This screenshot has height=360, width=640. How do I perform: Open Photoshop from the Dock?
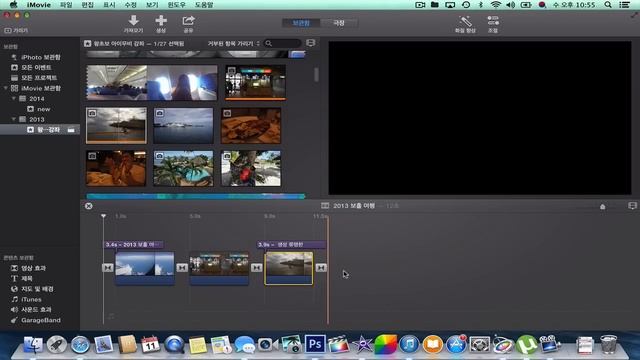pos(315,344)
